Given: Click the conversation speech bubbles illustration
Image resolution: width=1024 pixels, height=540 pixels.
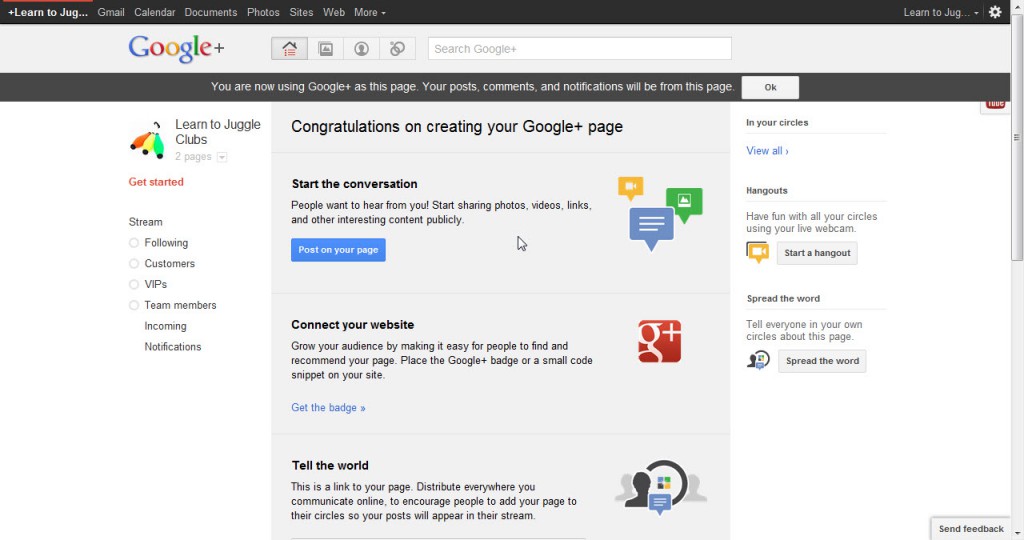Looking at the screenshot, I should pos(660,214).
